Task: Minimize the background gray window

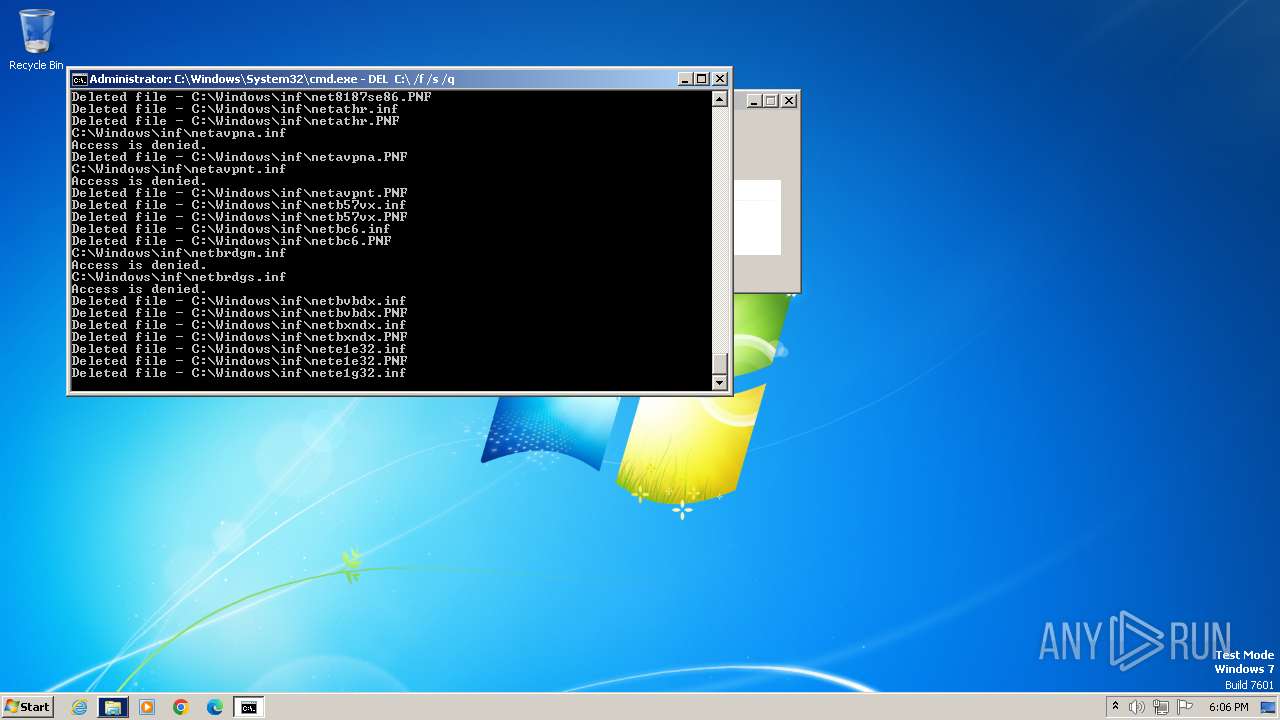Action: [x=754, y=100]
